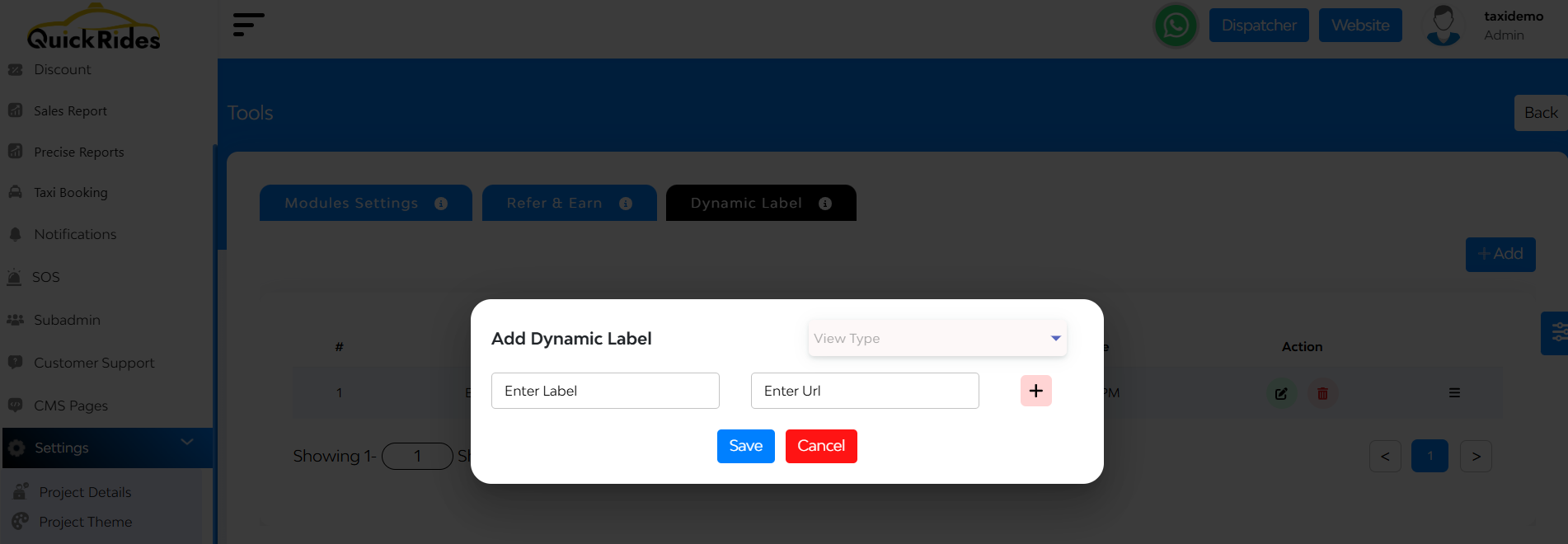The image size is (1568, 544).
Task: Click info icon on Dynamic Label tab
Action: [825, 204]
